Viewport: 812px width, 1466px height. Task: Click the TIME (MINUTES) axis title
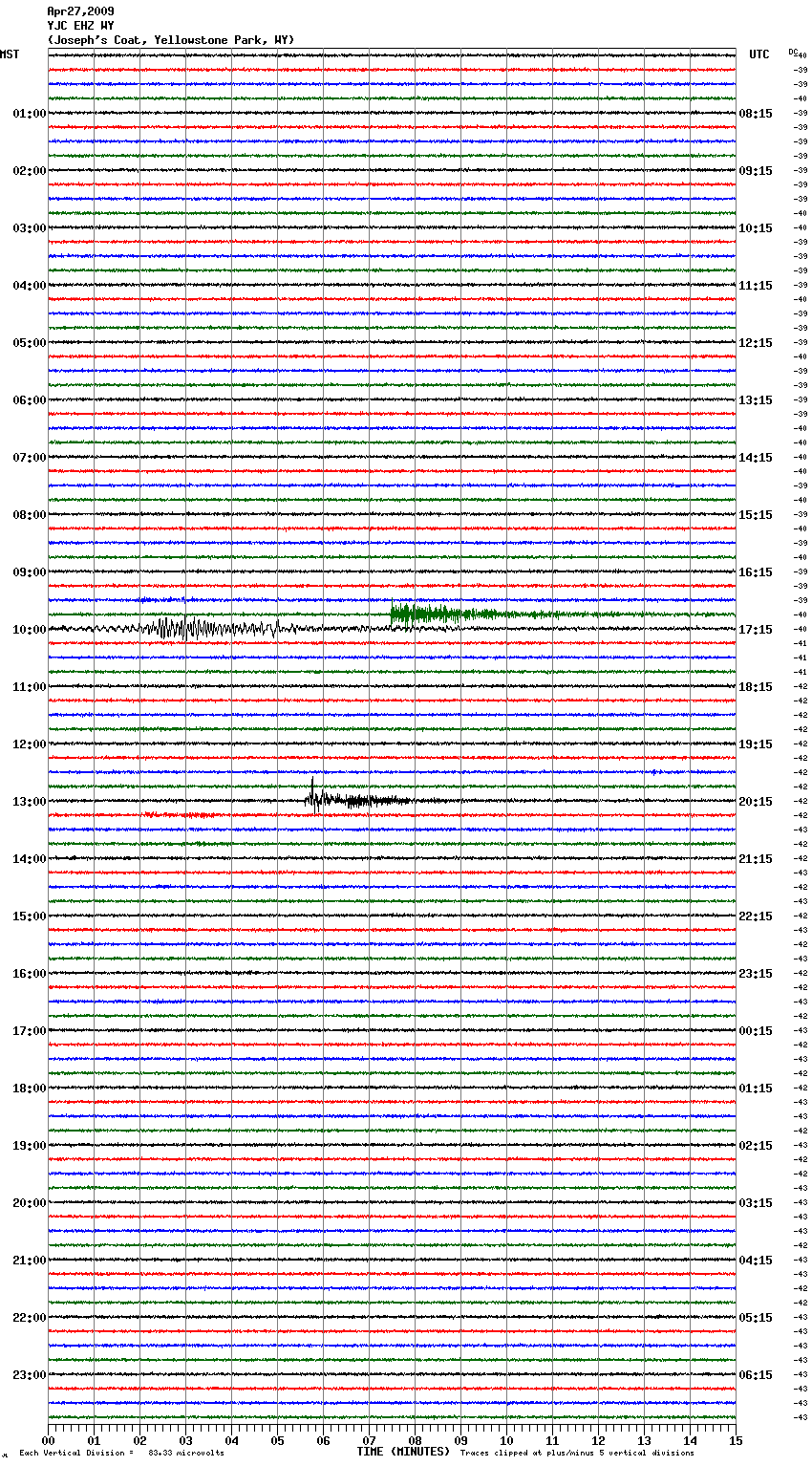[403, 1452]
